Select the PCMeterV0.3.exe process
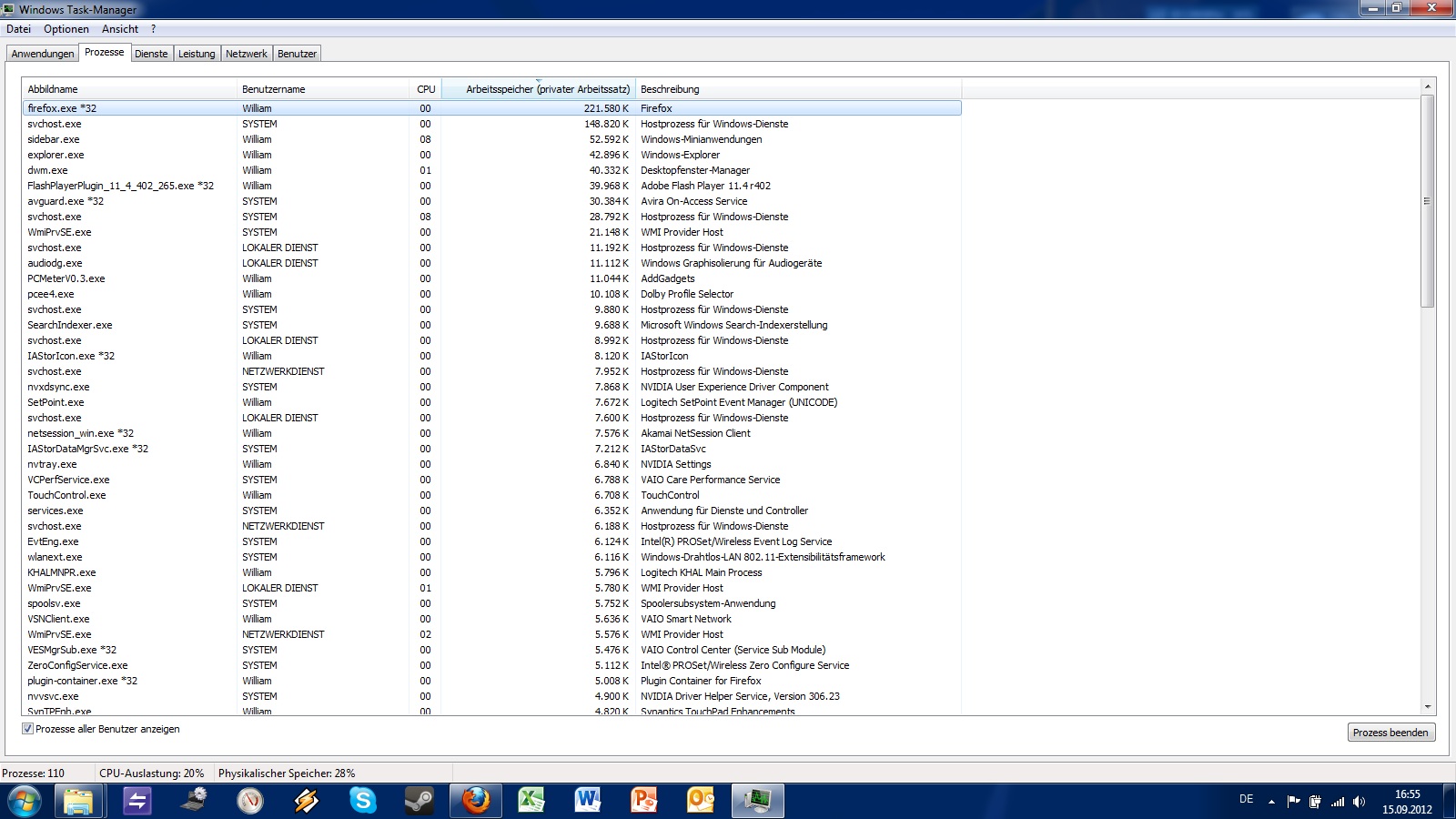Screen dimensions: 1456x819 coord(491,278)
